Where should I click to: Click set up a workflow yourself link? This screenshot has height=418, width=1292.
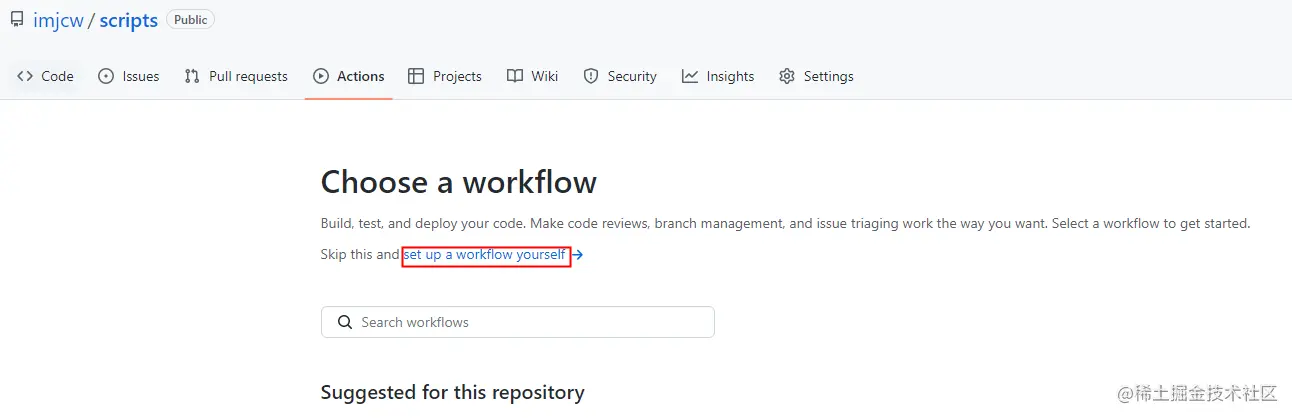coord(485,255)
